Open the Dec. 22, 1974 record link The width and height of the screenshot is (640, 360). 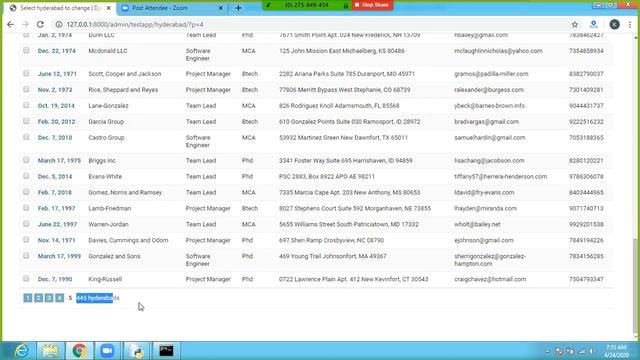[57, 51]
